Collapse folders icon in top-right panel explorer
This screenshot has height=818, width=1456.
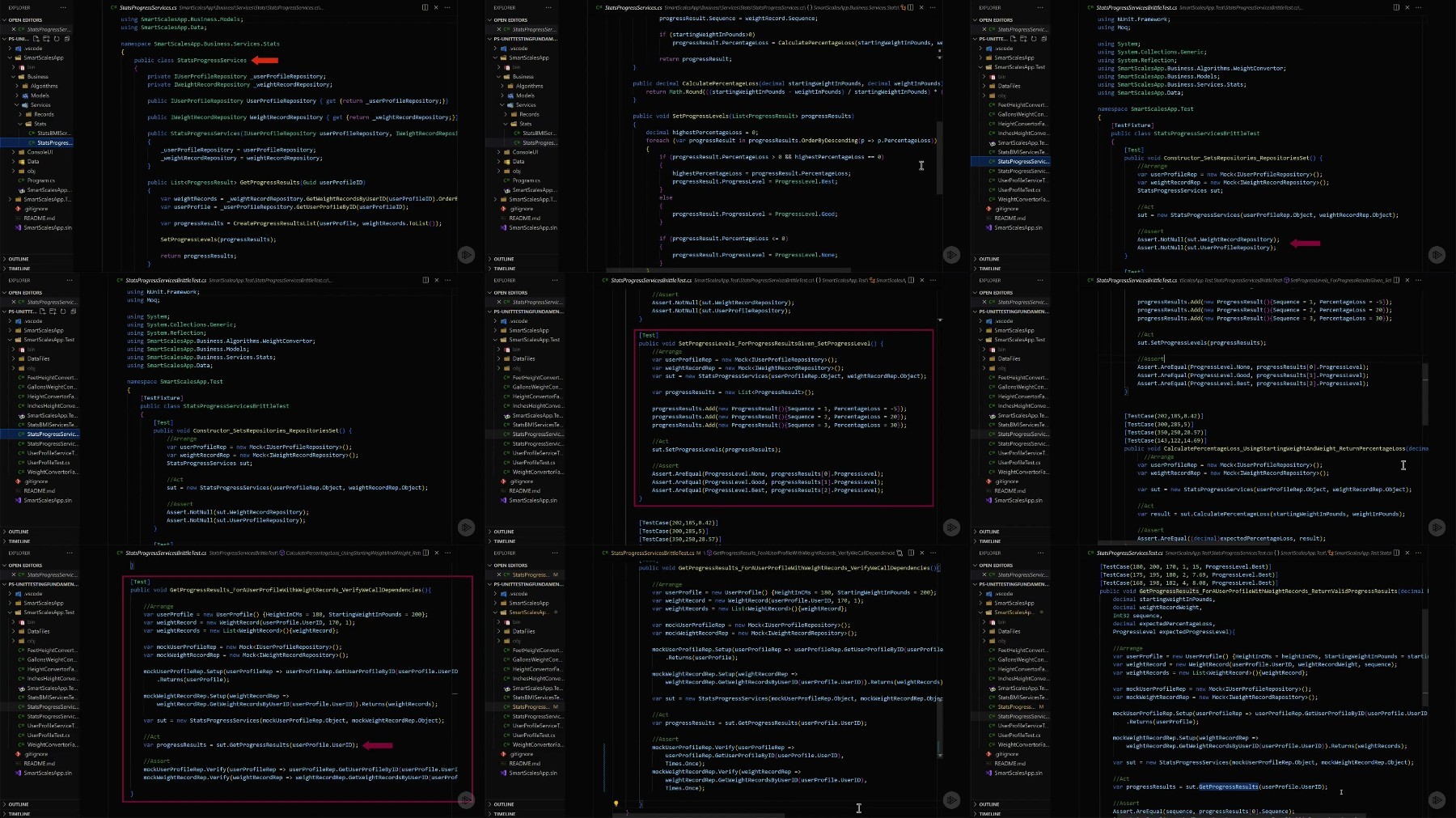click(x=1043, y=39)
